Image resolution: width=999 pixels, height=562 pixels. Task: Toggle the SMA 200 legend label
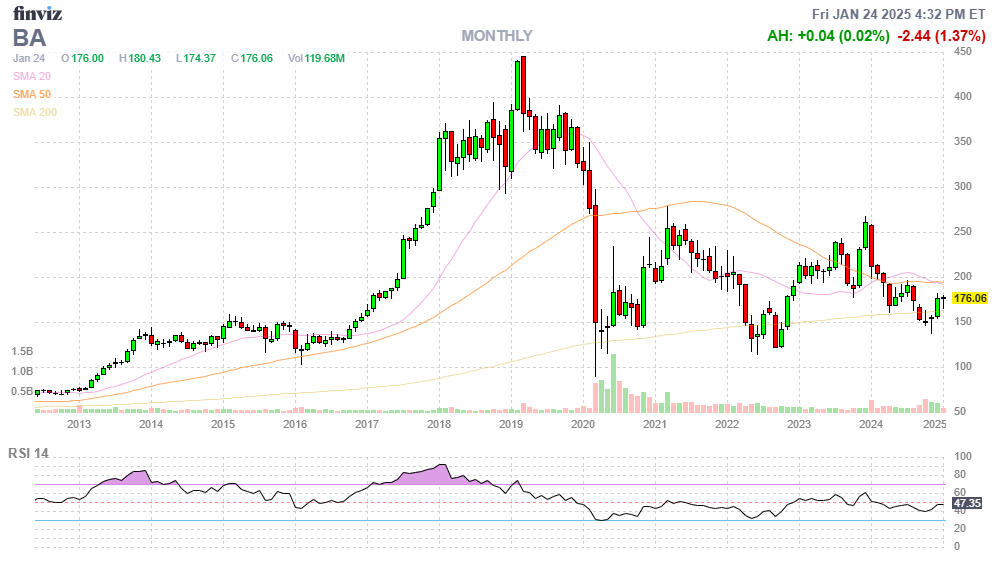(34, 112)
